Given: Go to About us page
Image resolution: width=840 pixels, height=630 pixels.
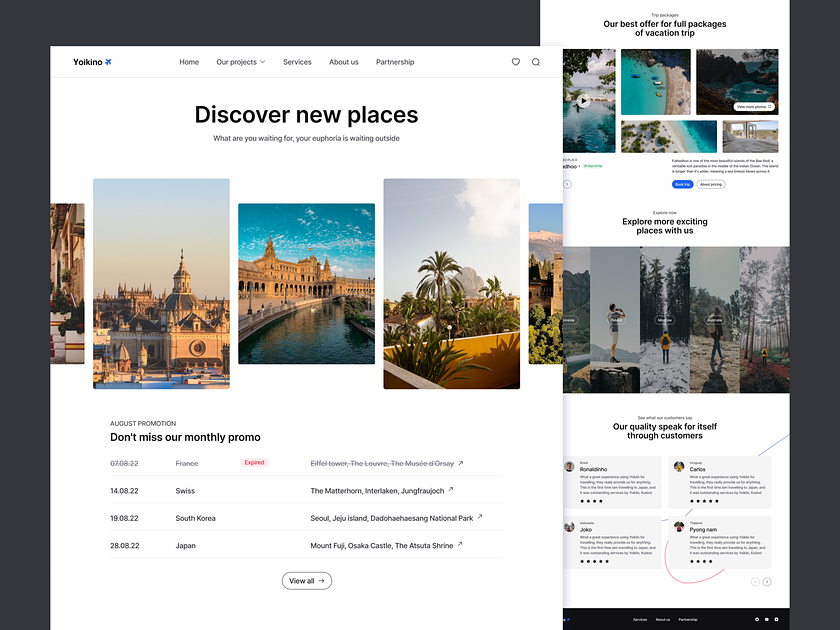Looking at the screenshot, I should [344, 62].
